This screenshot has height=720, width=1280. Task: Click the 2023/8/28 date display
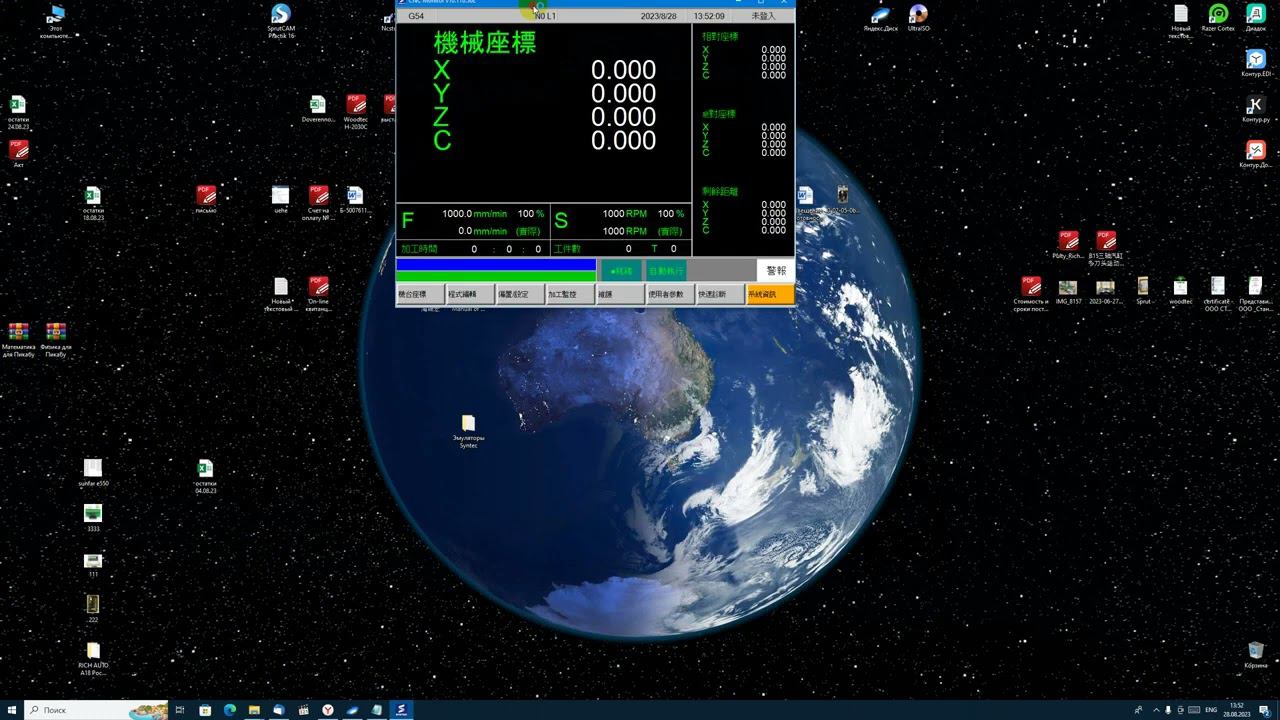pyautogui.click(x=659, y=16)
